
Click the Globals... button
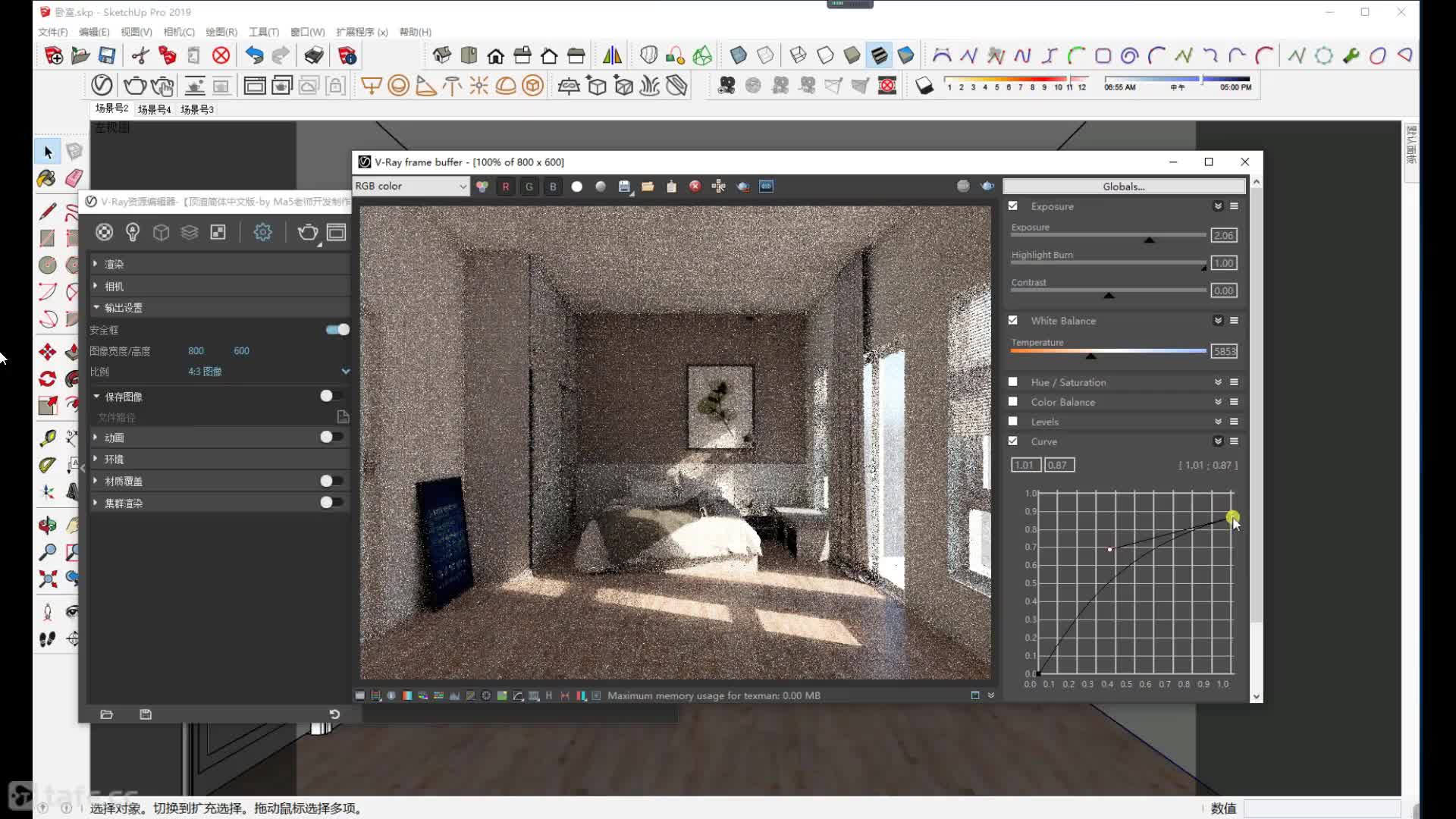pos(1124,187)
